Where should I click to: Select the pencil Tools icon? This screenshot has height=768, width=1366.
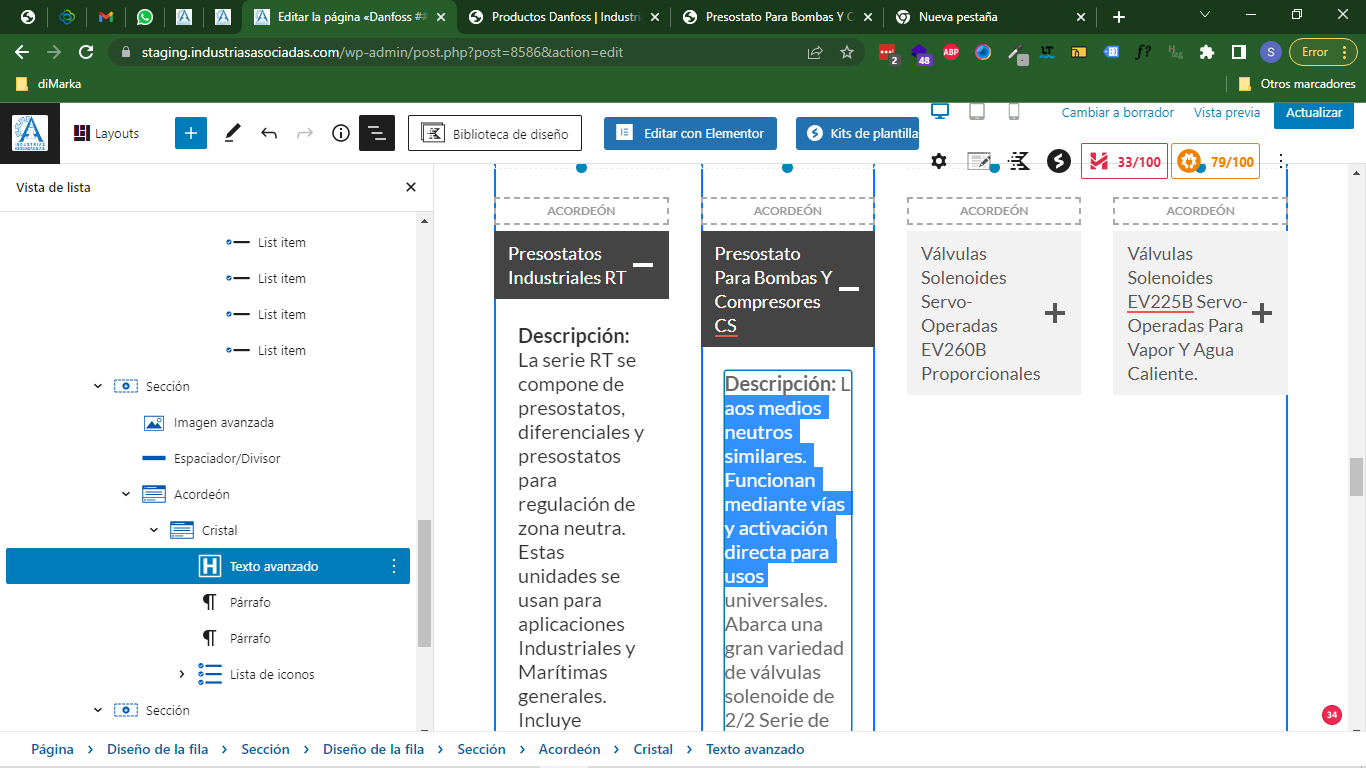point(232,133)
